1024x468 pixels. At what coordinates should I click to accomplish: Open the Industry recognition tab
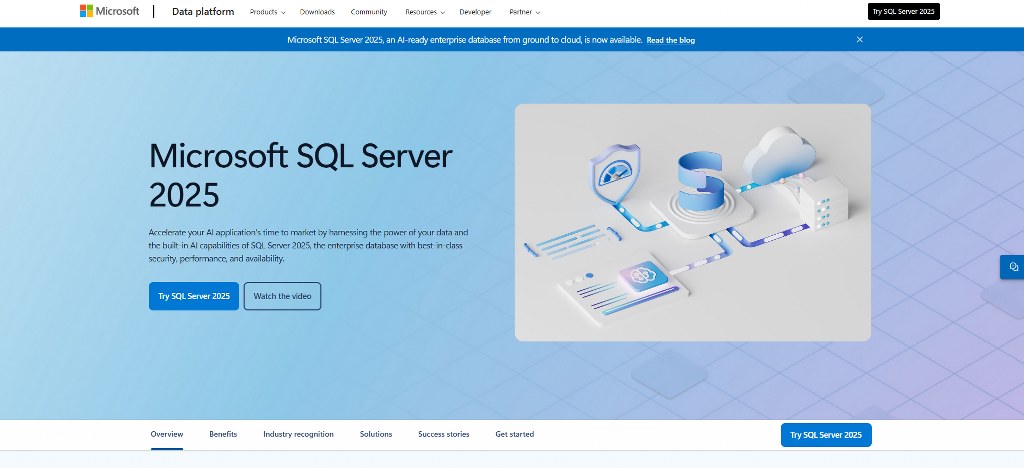tap(298, 434)
